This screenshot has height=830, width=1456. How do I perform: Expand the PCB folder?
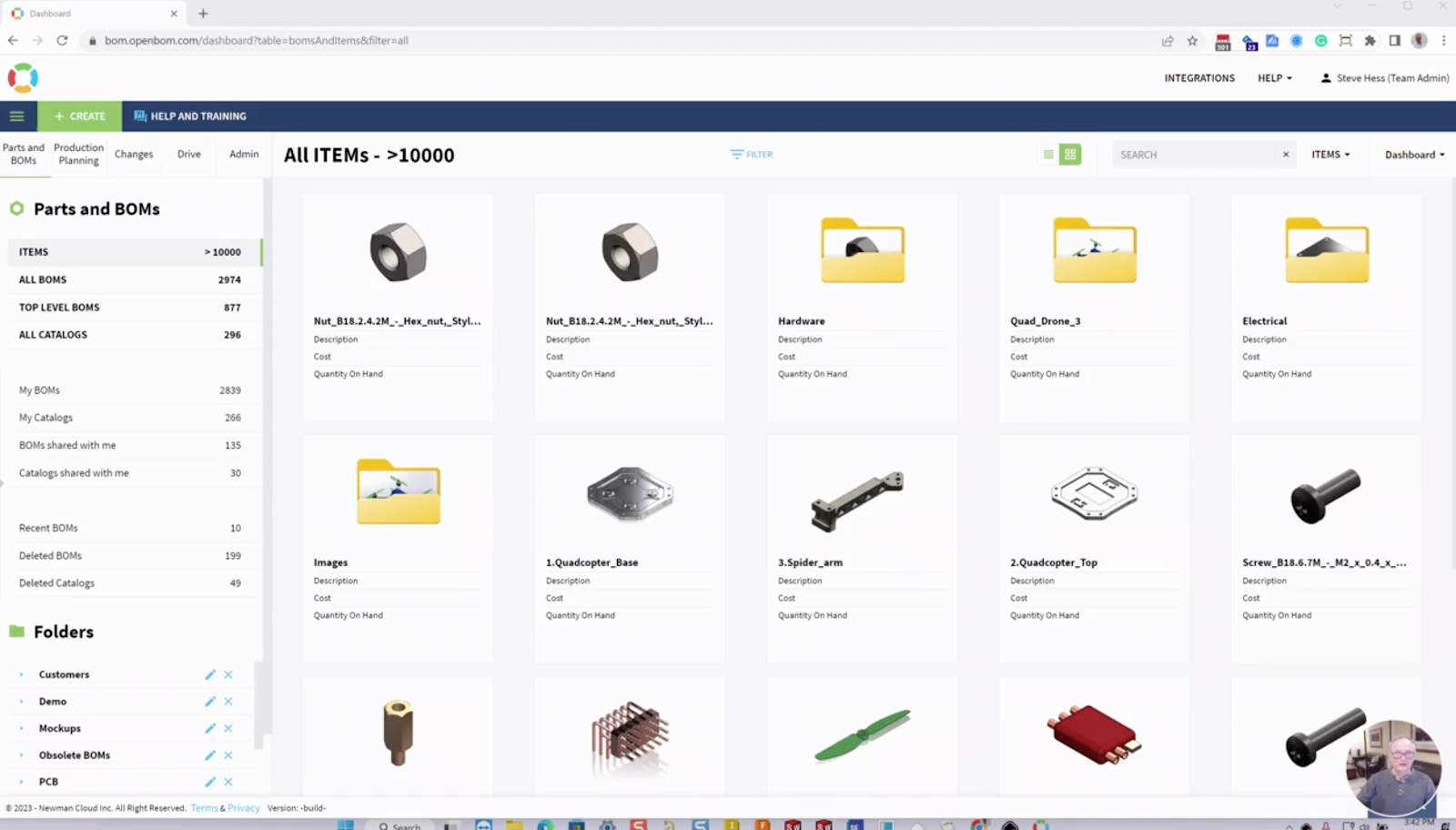point(21,782)
